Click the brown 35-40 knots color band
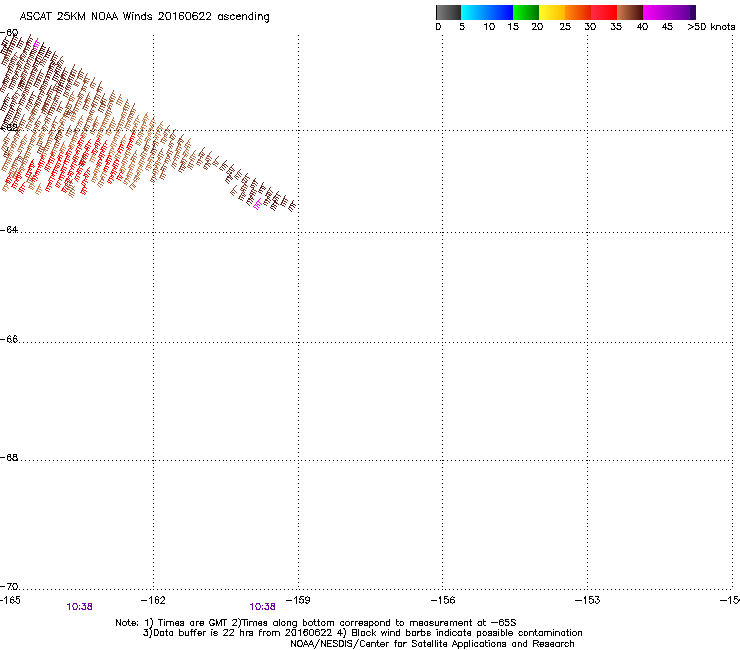The image size is (740, 650). click(x=630, y=12)
